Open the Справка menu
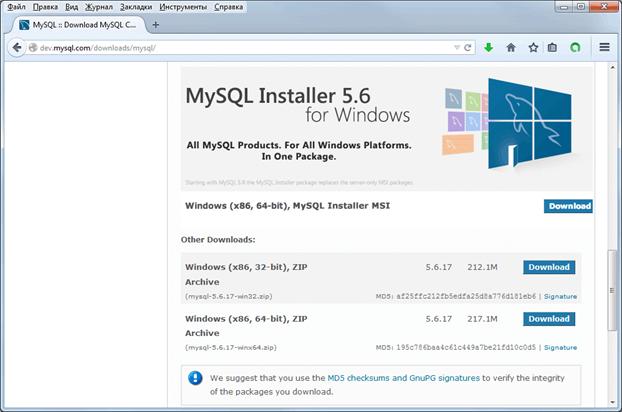 [228, 7]
